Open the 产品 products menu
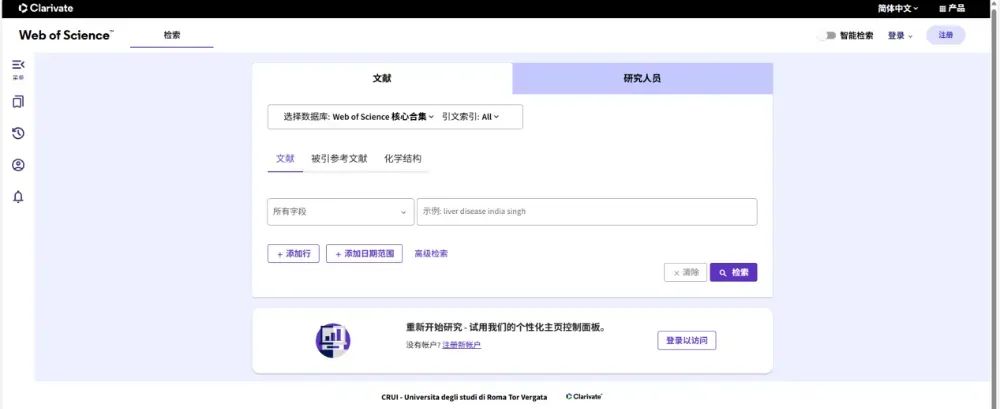The image size is (1000, 409). point(952,8)
